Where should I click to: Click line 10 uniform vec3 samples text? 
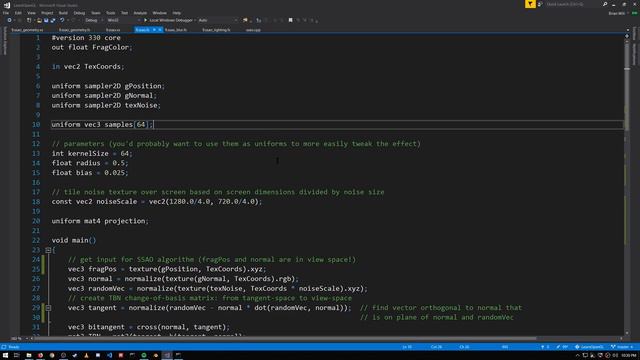(x=102, y=124)
